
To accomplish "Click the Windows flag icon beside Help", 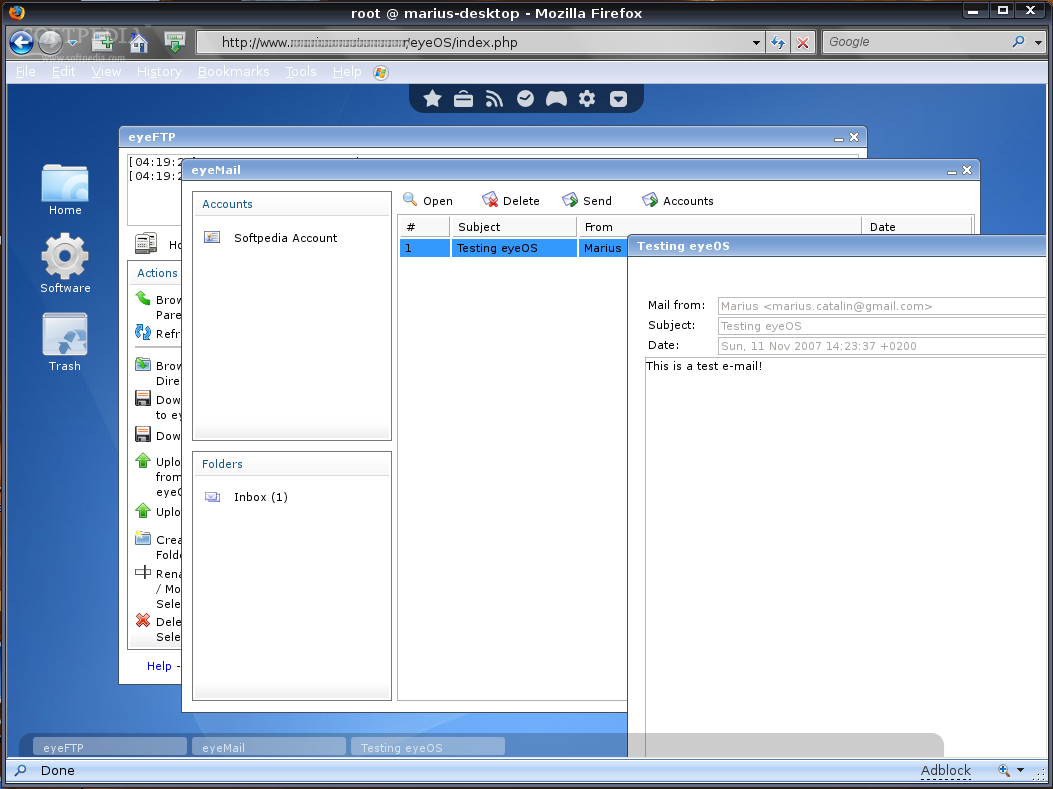I will pos(381,73).
